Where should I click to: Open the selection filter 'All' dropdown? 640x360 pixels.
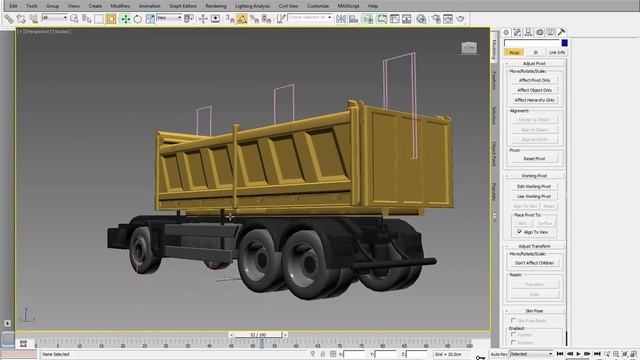pyautogui.click(x=55, y=18)
